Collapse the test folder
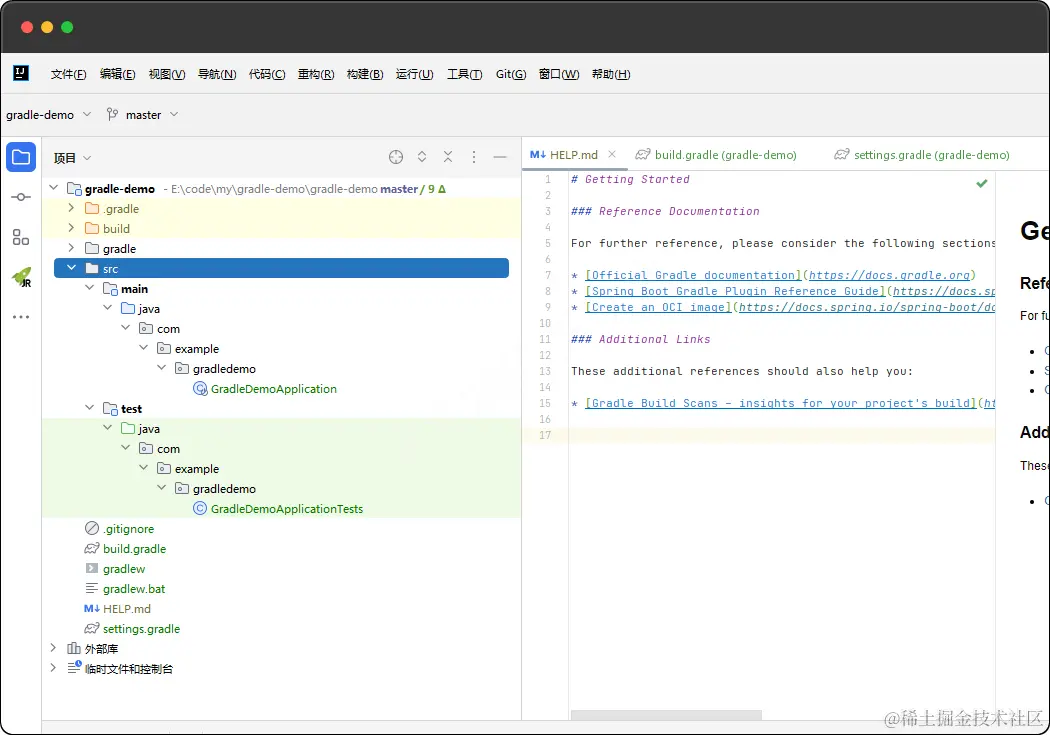 click(x=89, y=408)
